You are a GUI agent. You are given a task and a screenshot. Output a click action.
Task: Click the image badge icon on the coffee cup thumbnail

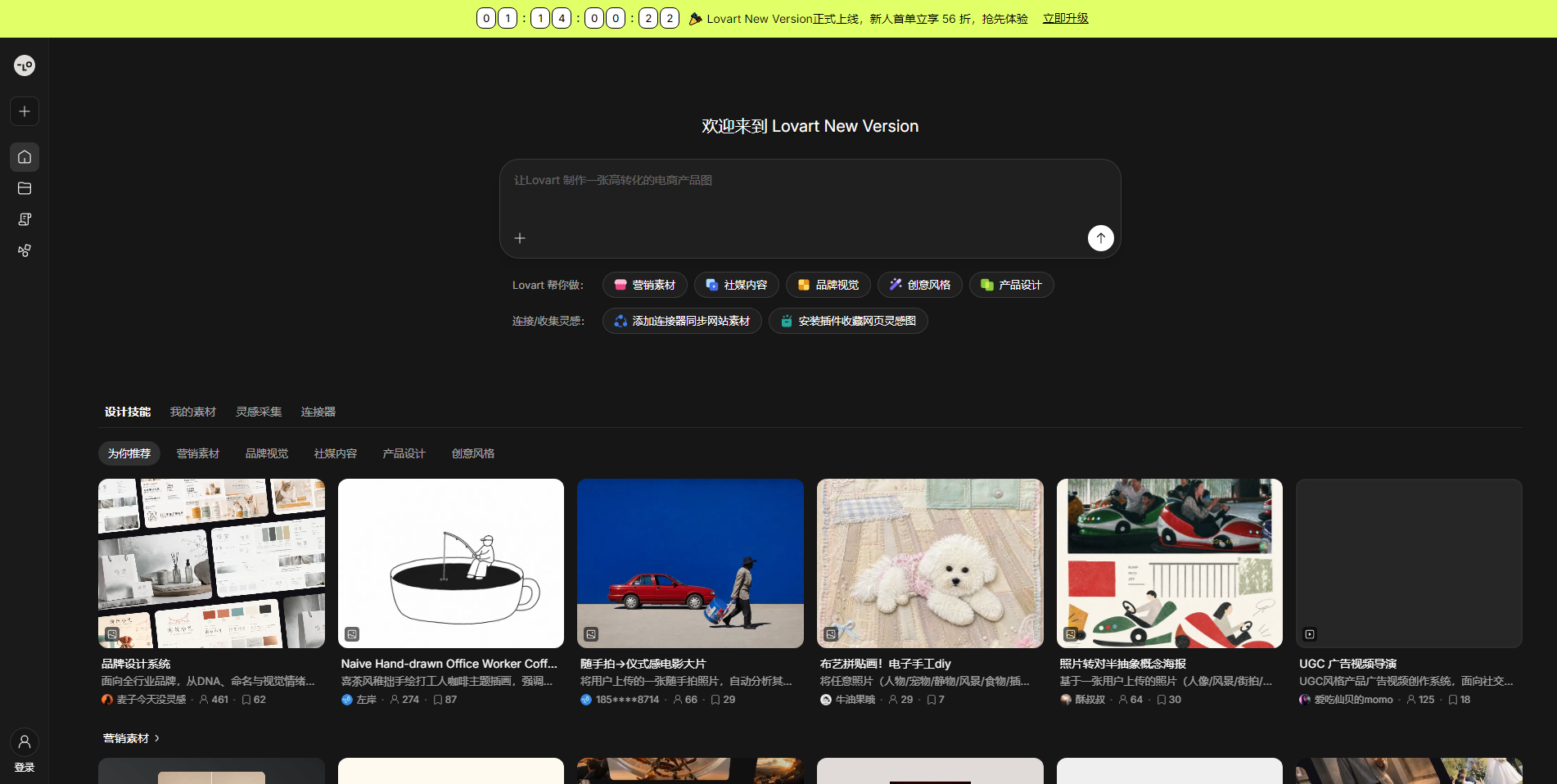point(352,634)
